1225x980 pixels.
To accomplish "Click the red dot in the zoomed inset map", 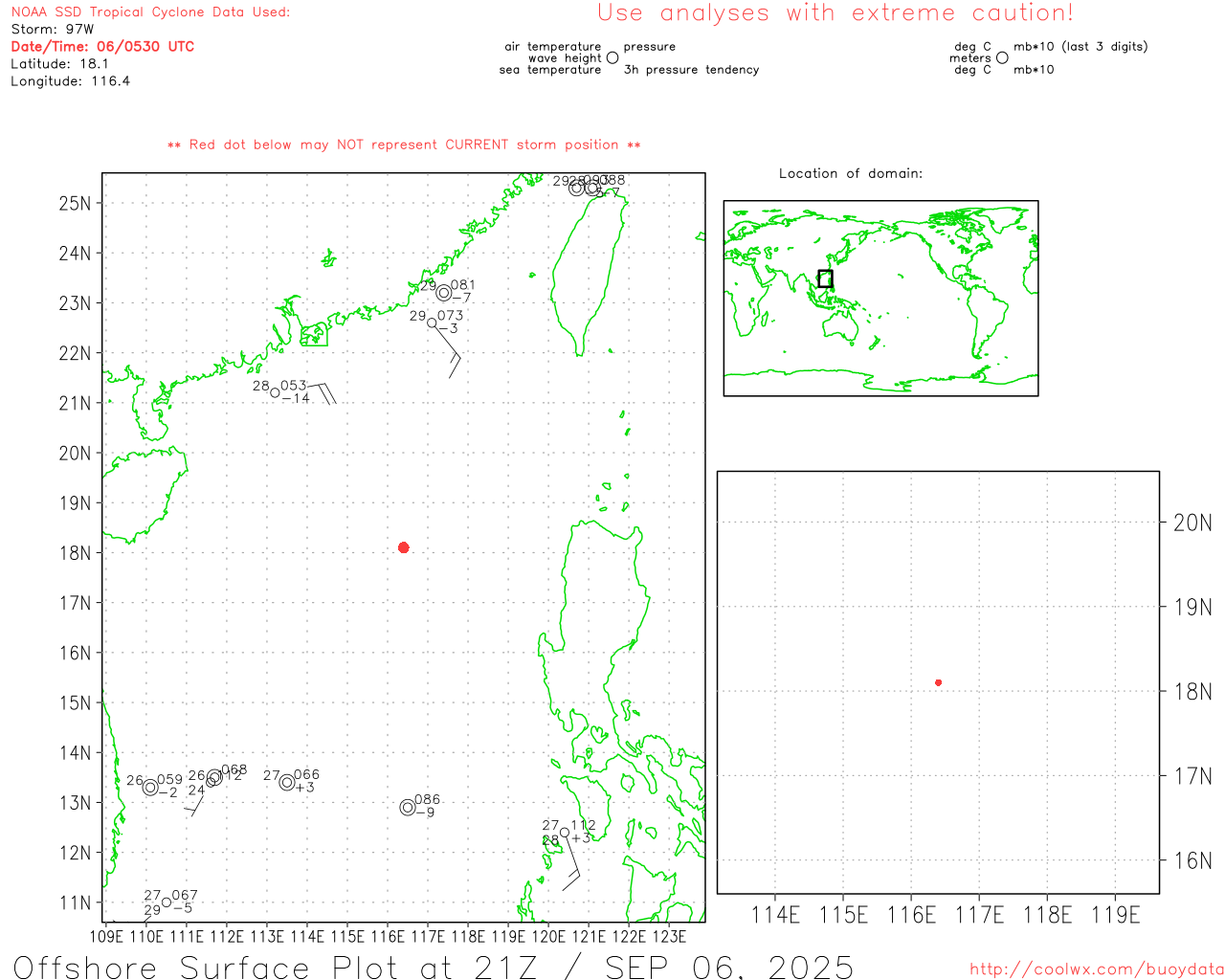I will click(938, 682).
